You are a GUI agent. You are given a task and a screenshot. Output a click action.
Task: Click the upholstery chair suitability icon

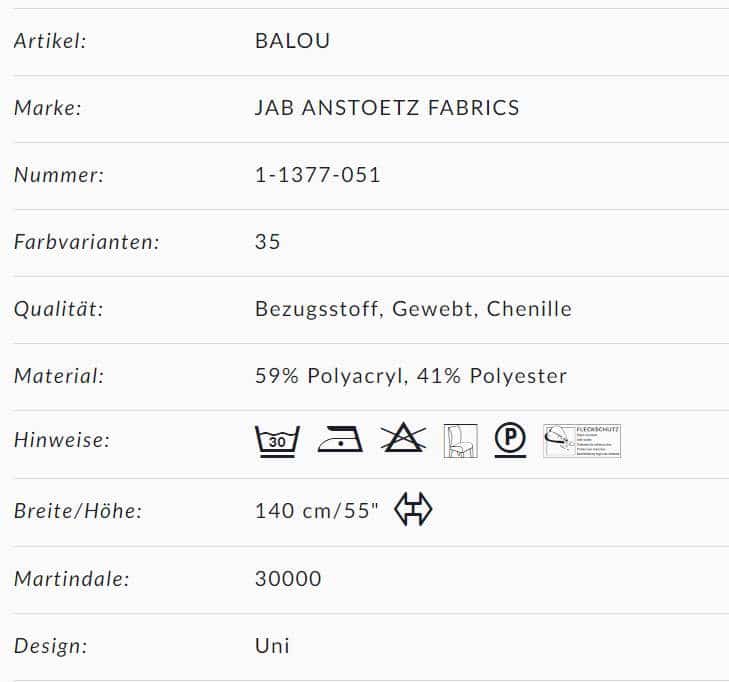click(460, 441)
